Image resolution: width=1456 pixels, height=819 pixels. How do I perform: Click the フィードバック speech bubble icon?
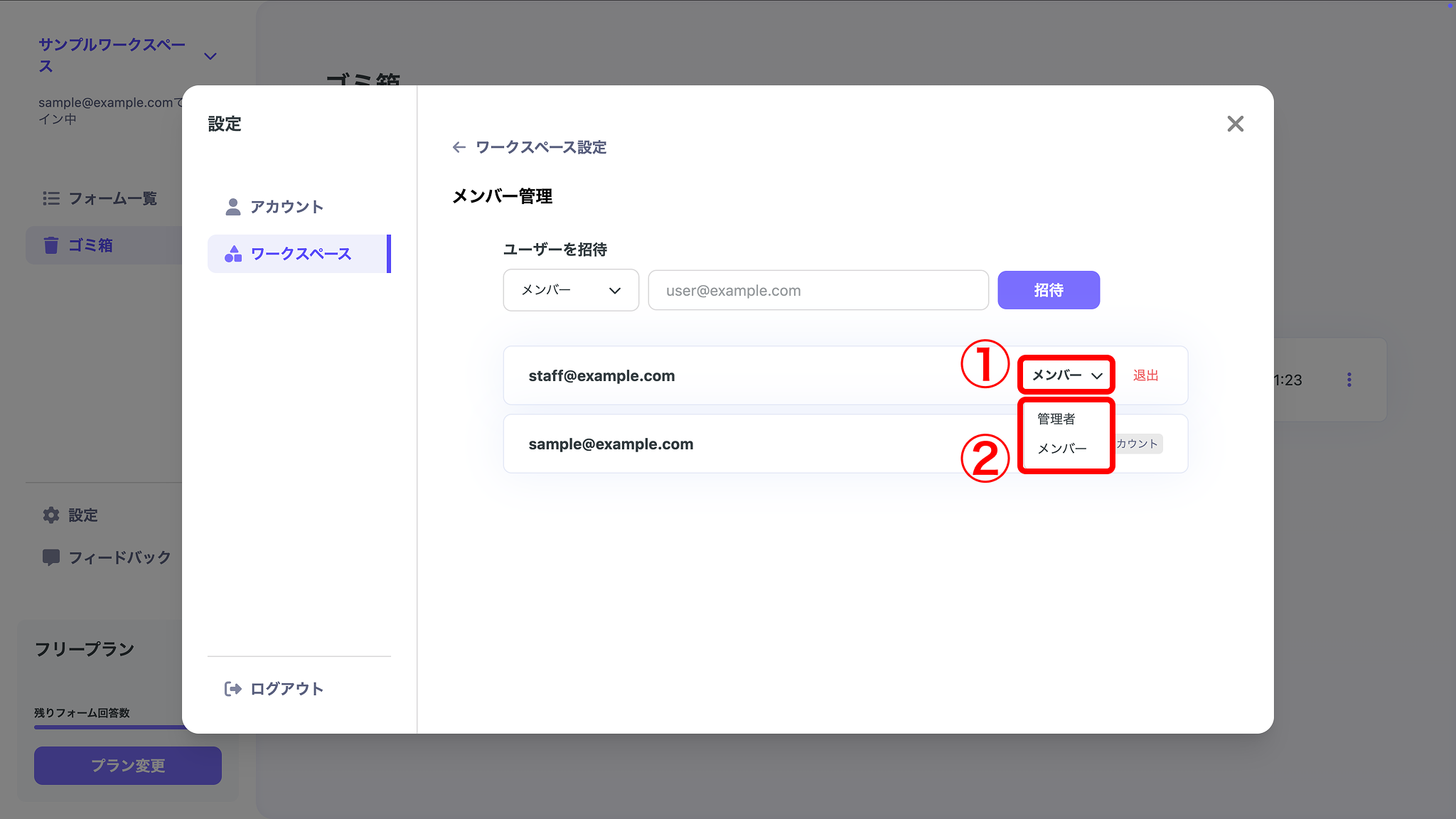point(51,557)
